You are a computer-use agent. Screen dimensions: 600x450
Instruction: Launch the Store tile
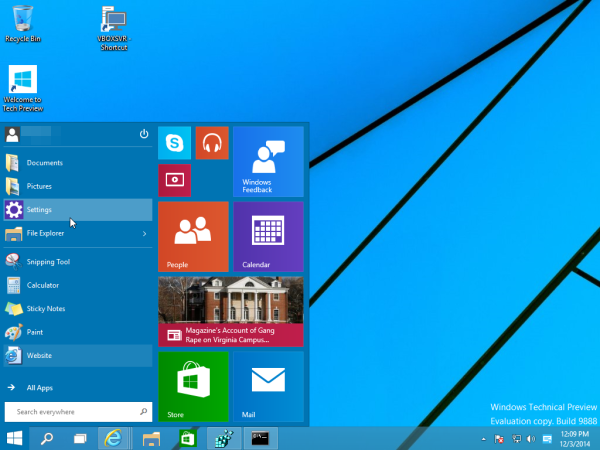(193, 386)
